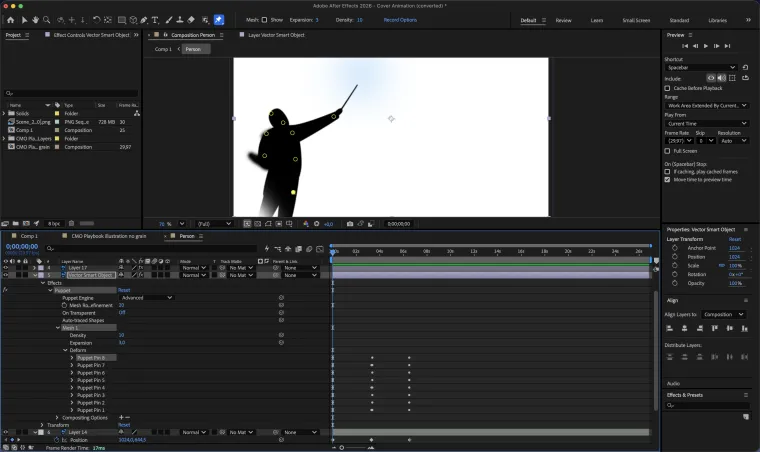Select the Zoom magnifier tool
Screen dimensions: 760x452
(x=47, y=20)
